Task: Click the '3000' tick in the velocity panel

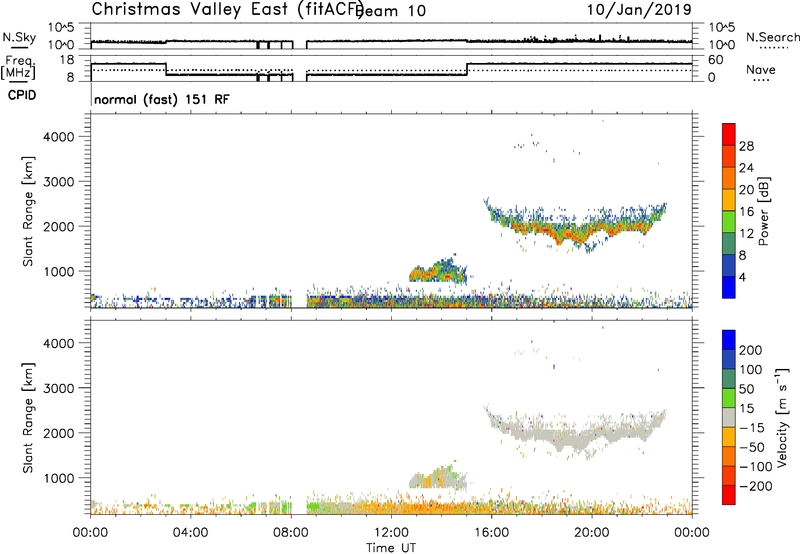Action: 59,388
